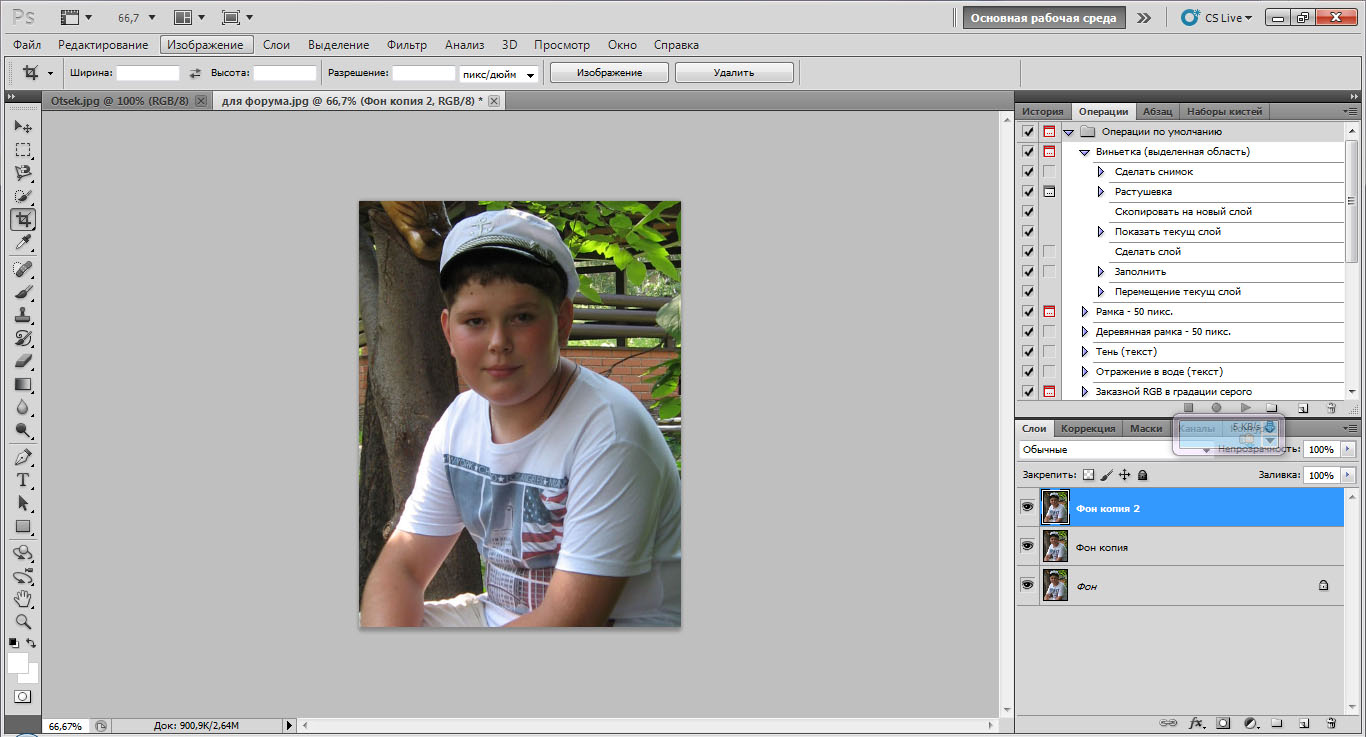Viewport: 1366px width, 737px height.
Task: Select the Eraser tool
Action: [x=23, y=361]
